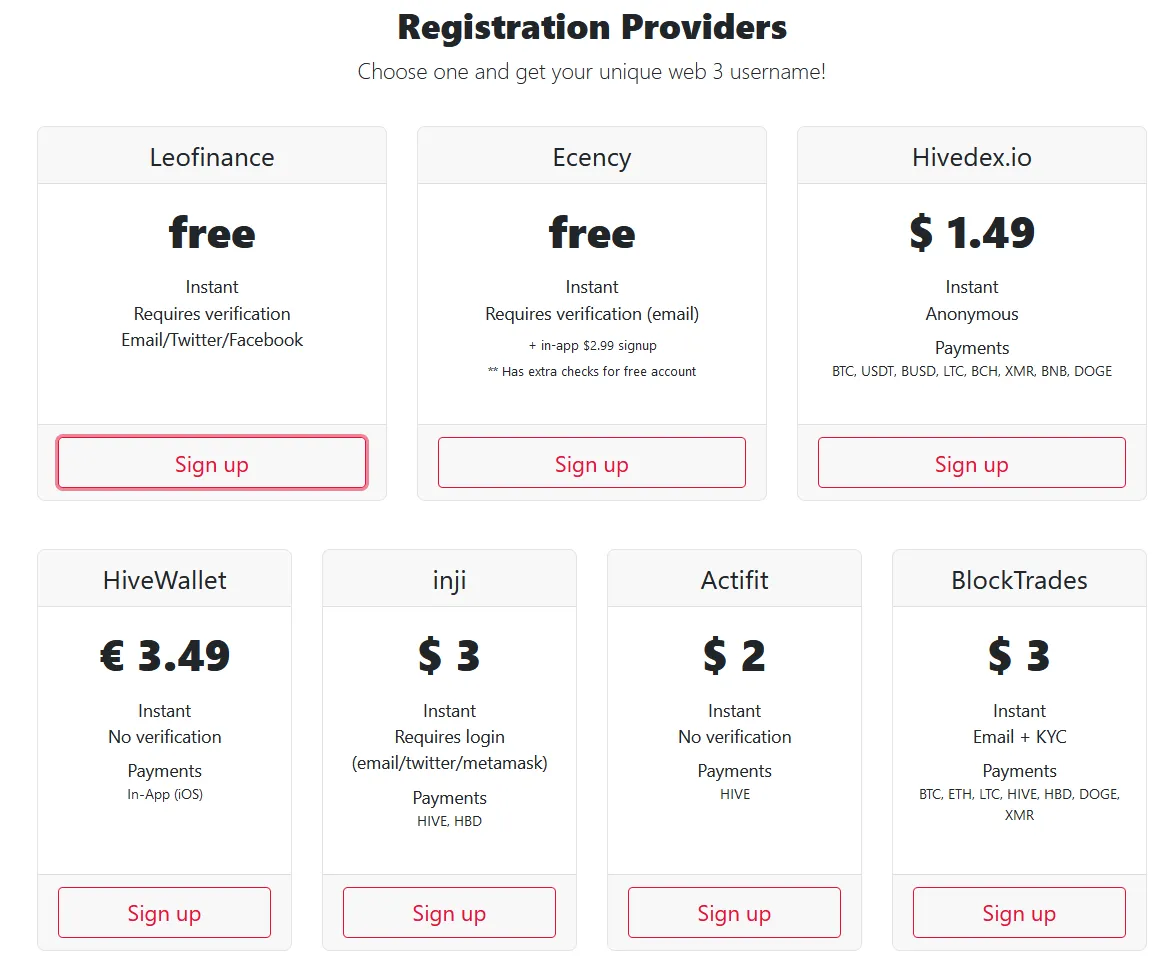The image size is (1175, 962).
Task: Click the payments list under BlockTrades
Action: [x=1018, y=804]
